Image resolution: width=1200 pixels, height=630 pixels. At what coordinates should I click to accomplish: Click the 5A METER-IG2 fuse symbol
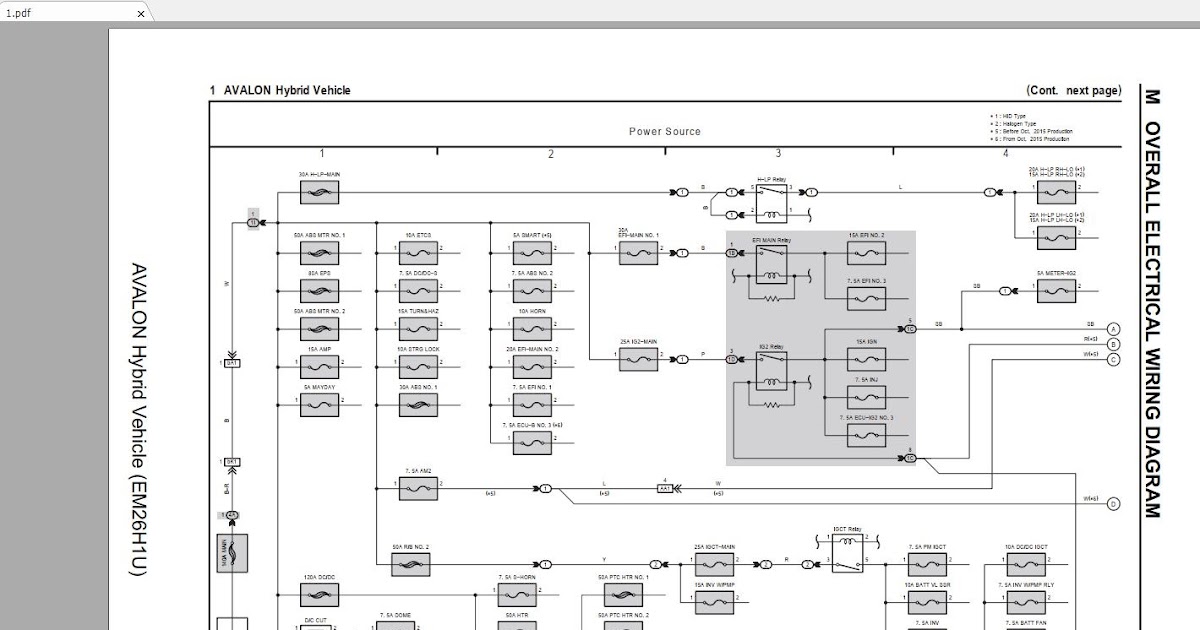click(1056, 291)
